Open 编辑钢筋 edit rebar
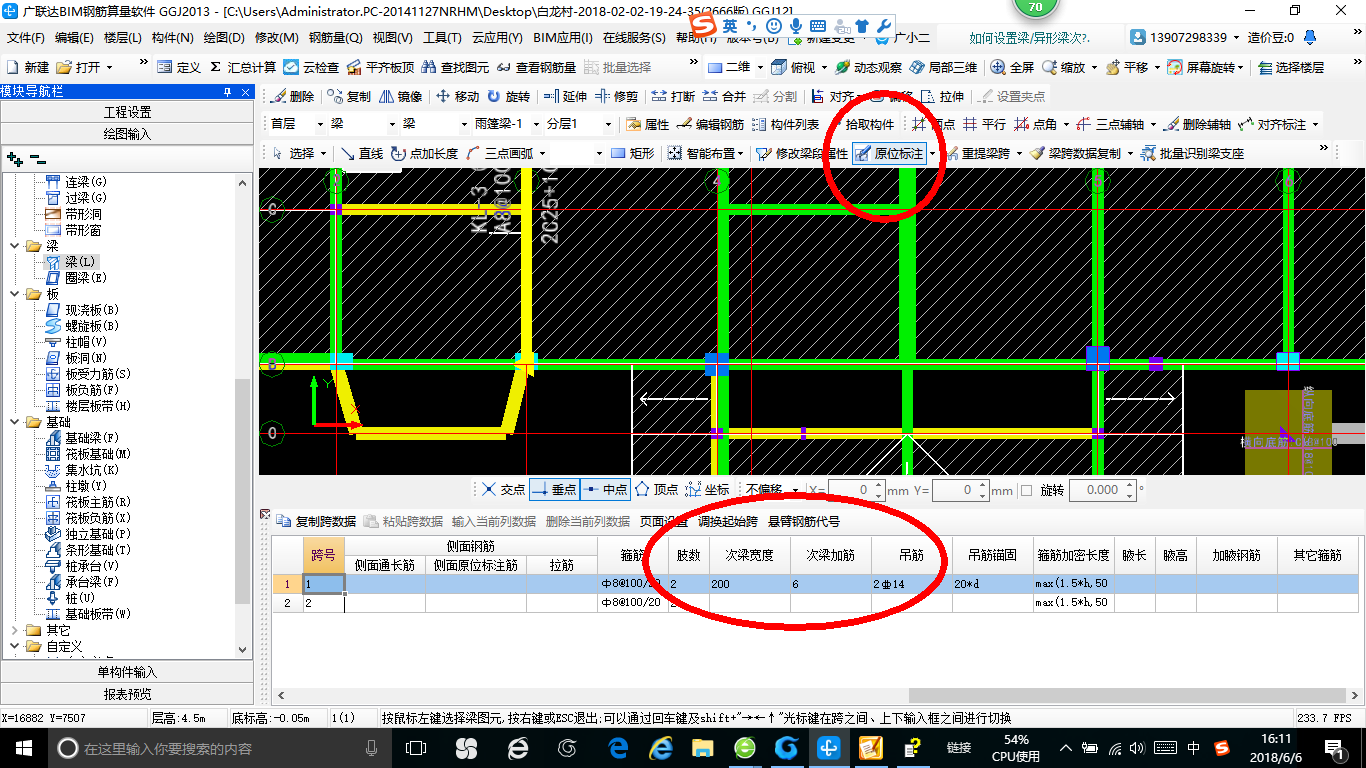 710,125
